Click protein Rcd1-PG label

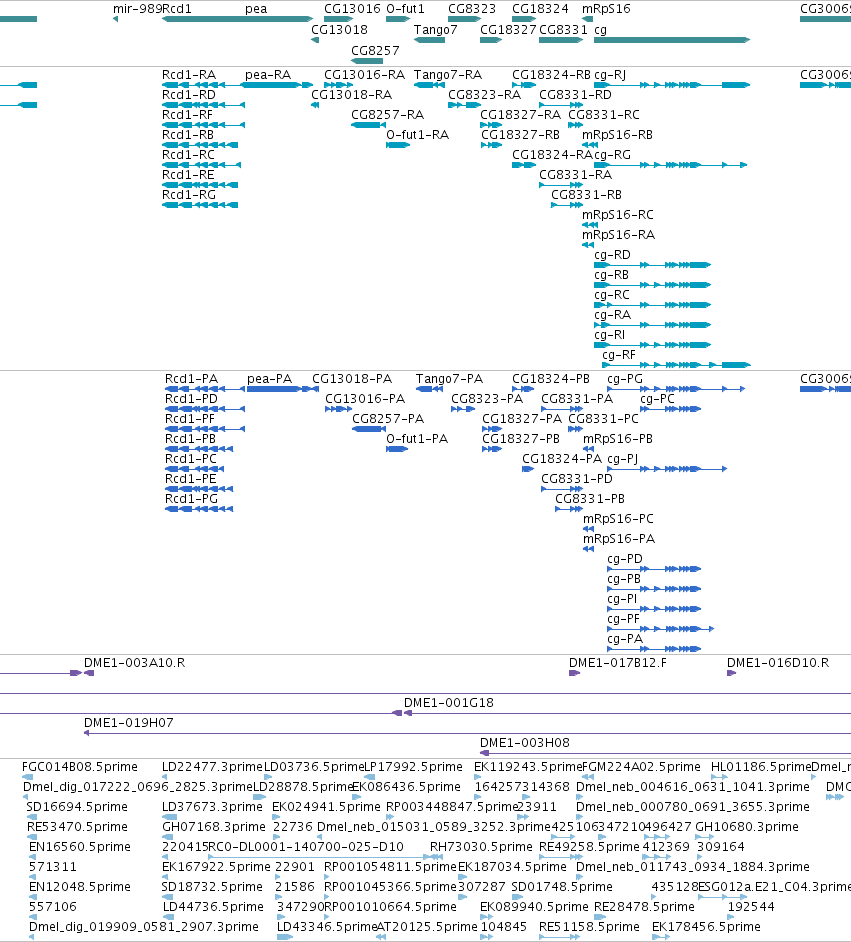coord(192,499)
